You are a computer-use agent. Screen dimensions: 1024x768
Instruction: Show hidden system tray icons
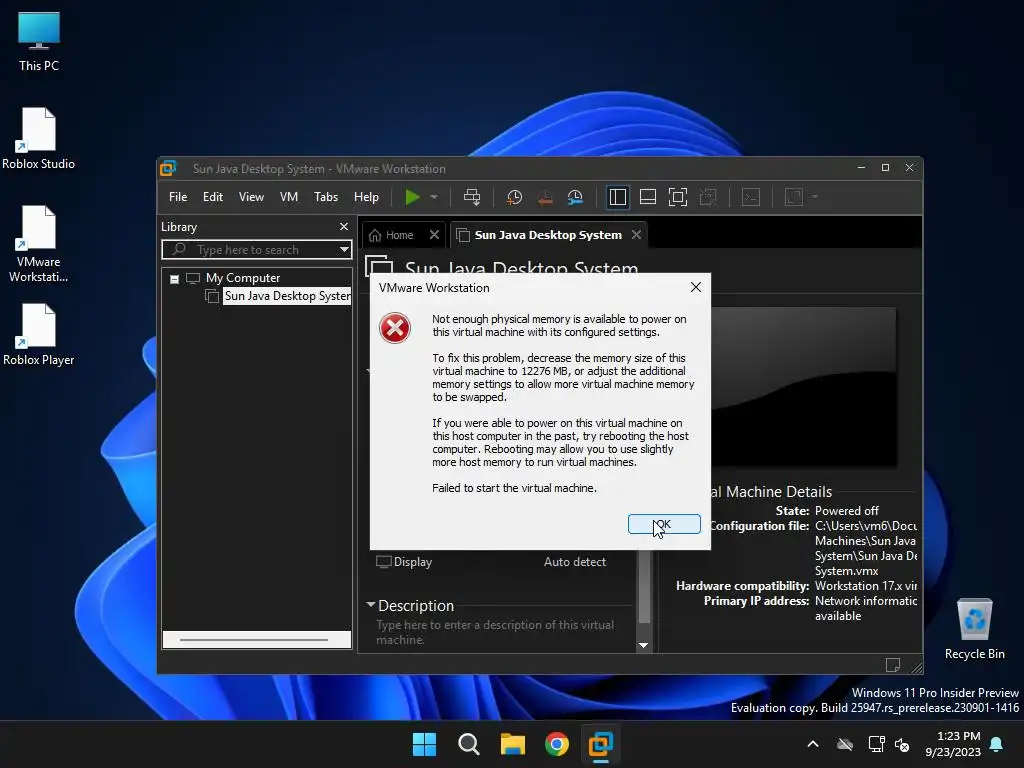point(813,744)
